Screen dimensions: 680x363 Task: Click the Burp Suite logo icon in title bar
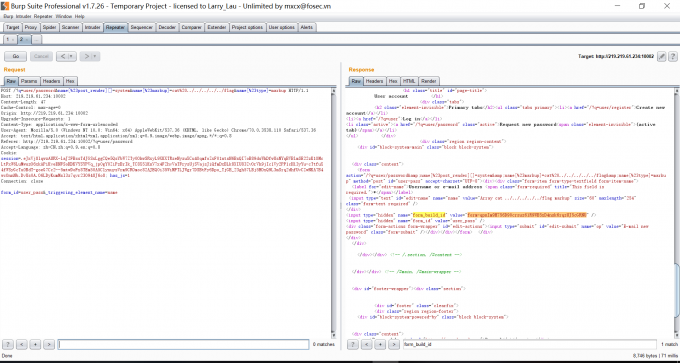pos(6,6)
